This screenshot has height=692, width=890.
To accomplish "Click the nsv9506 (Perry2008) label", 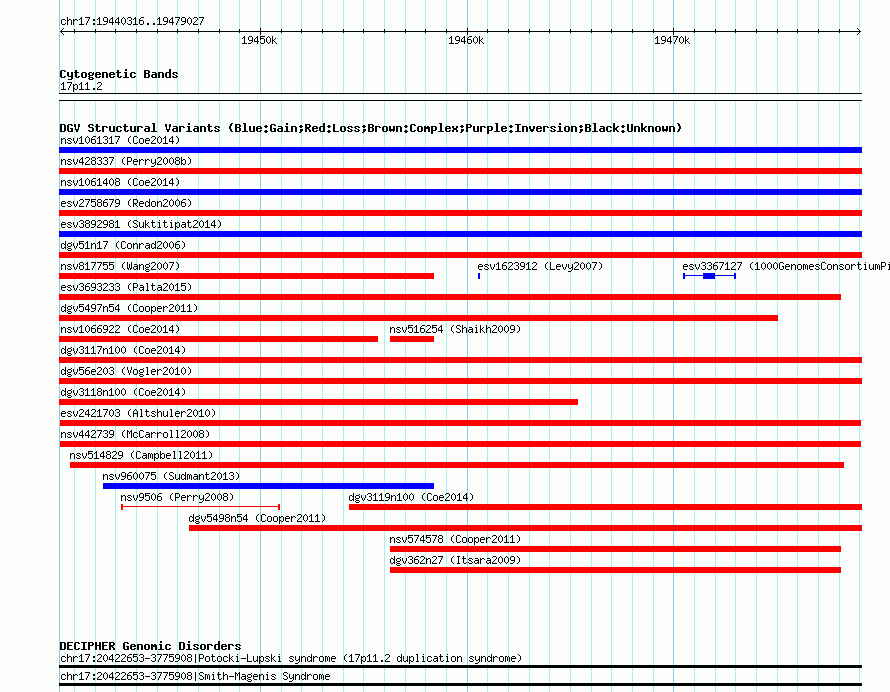I will (177, 497).
